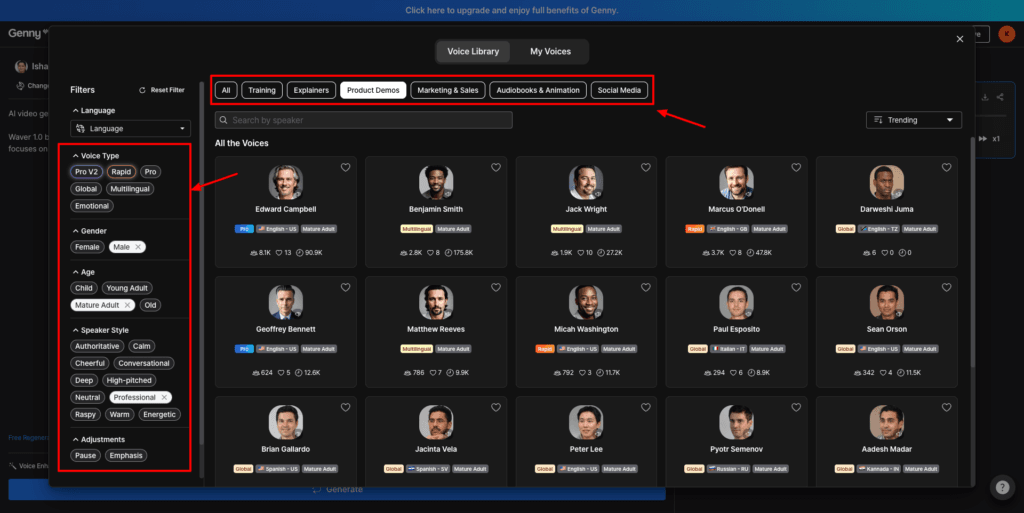Favorite Jack Wright with the heart icon

[646, 168]
